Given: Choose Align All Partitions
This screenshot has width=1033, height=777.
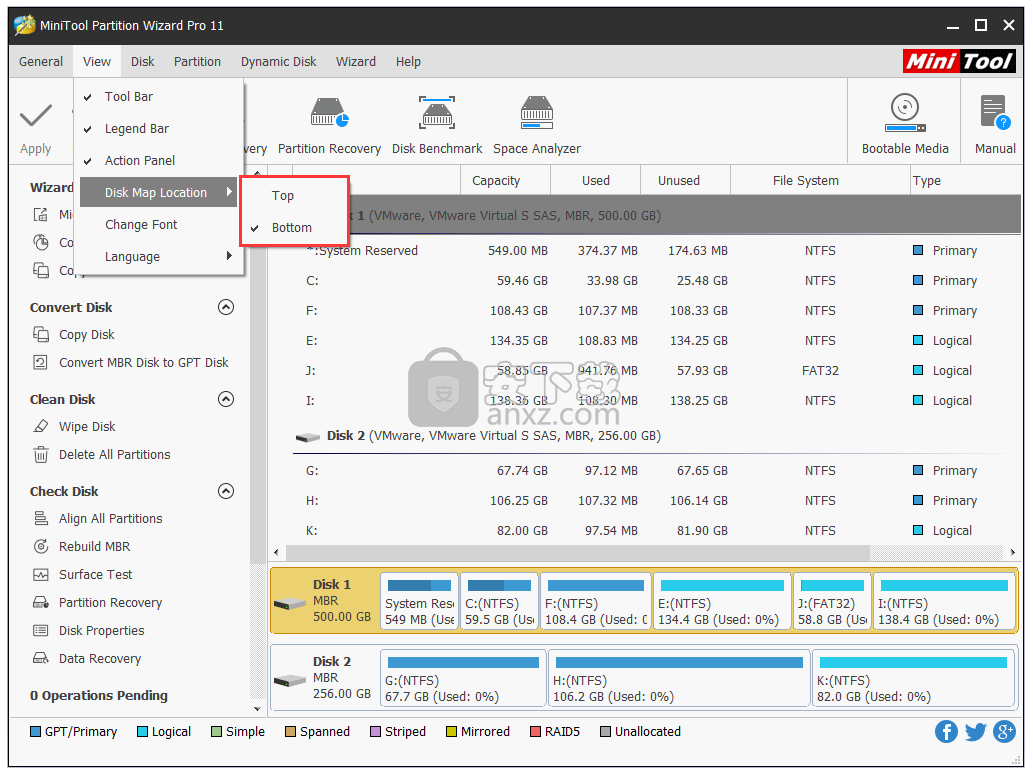Looking at the screenshot, I should pyautogui.click(x=111, y=519).
